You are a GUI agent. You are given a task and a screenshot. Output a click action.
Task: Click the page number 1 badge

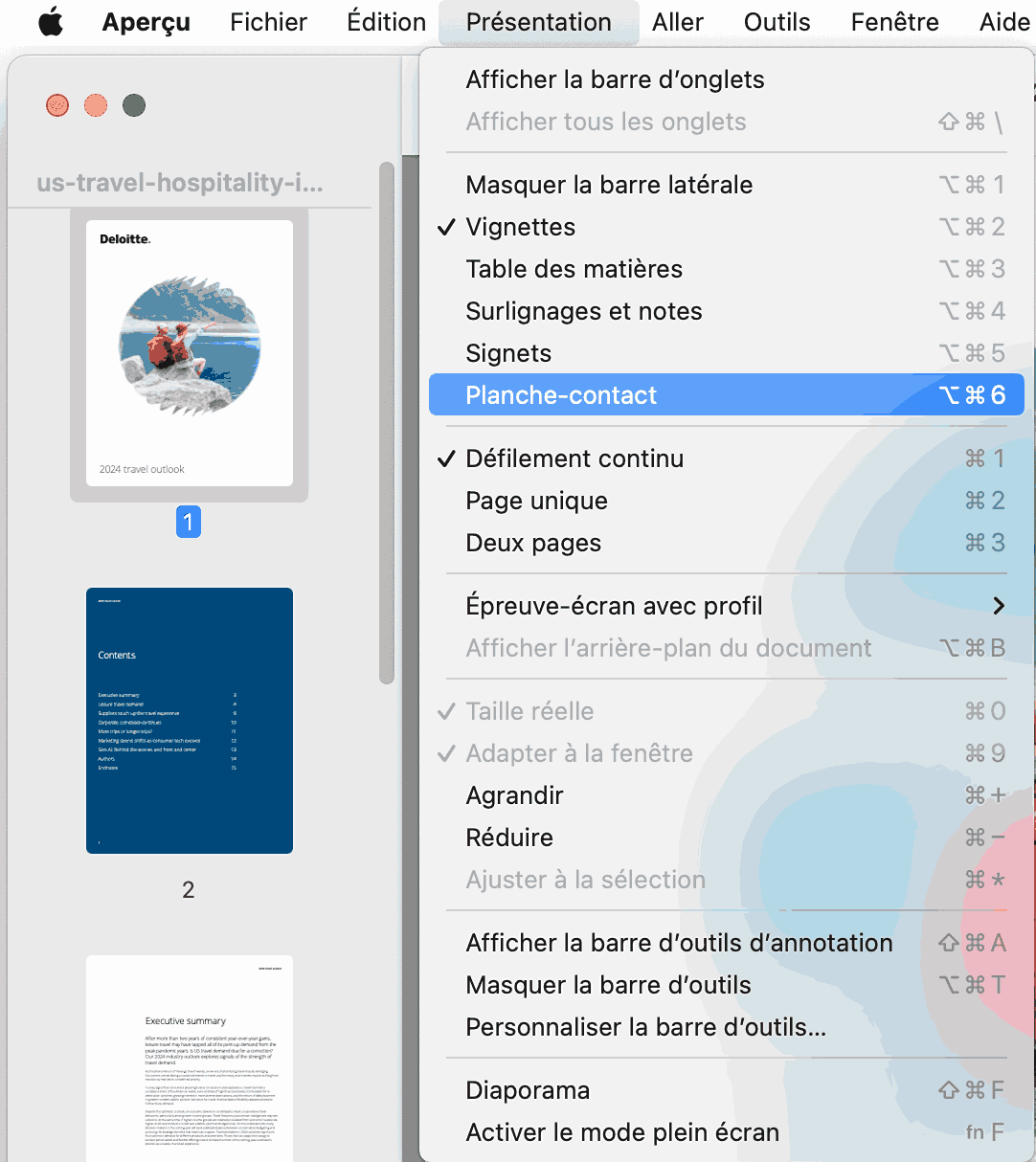(x=189, y=522)
